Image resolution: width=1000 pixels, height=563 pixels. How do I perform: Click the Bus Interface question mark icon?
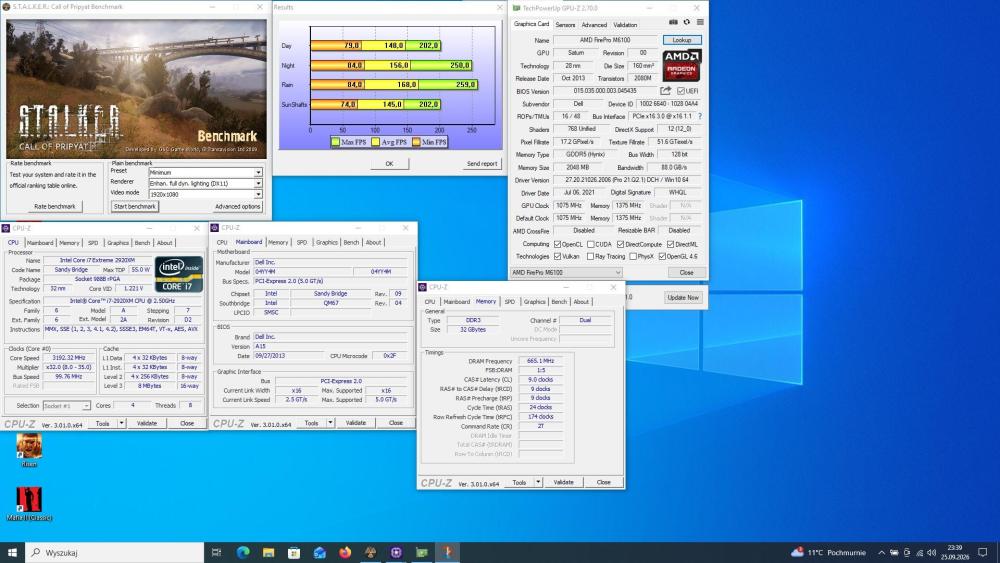pyautogui.click(x=700, y=116)
